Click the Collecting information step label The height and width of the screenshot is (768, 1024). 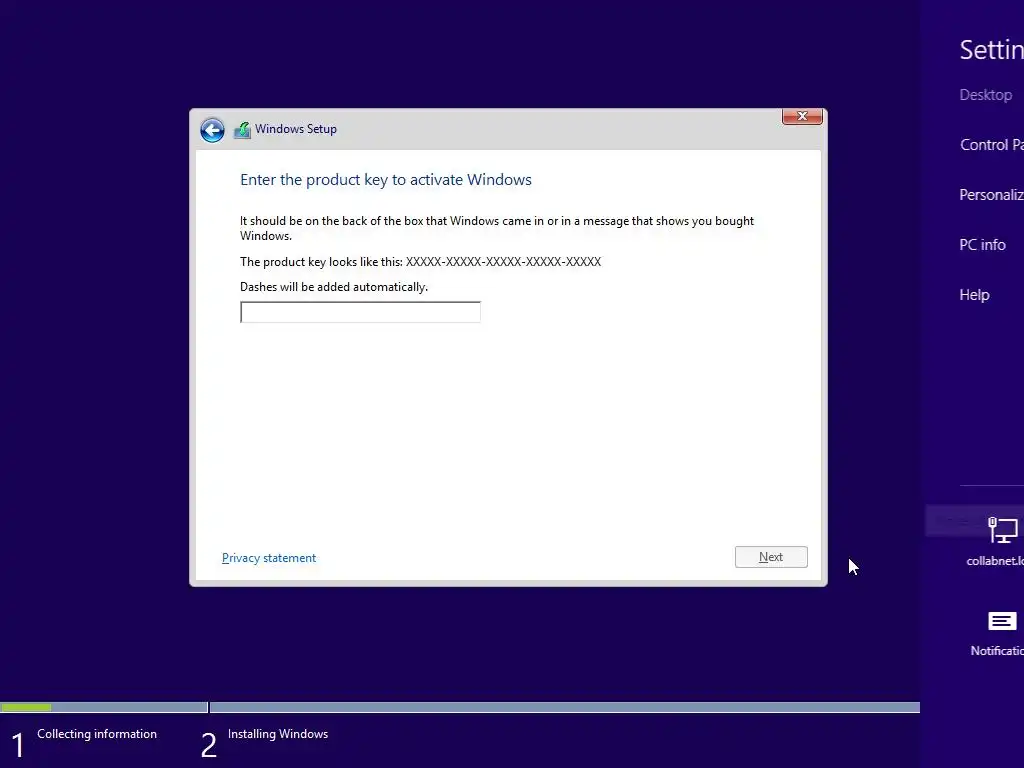click(x=97, y=734)
